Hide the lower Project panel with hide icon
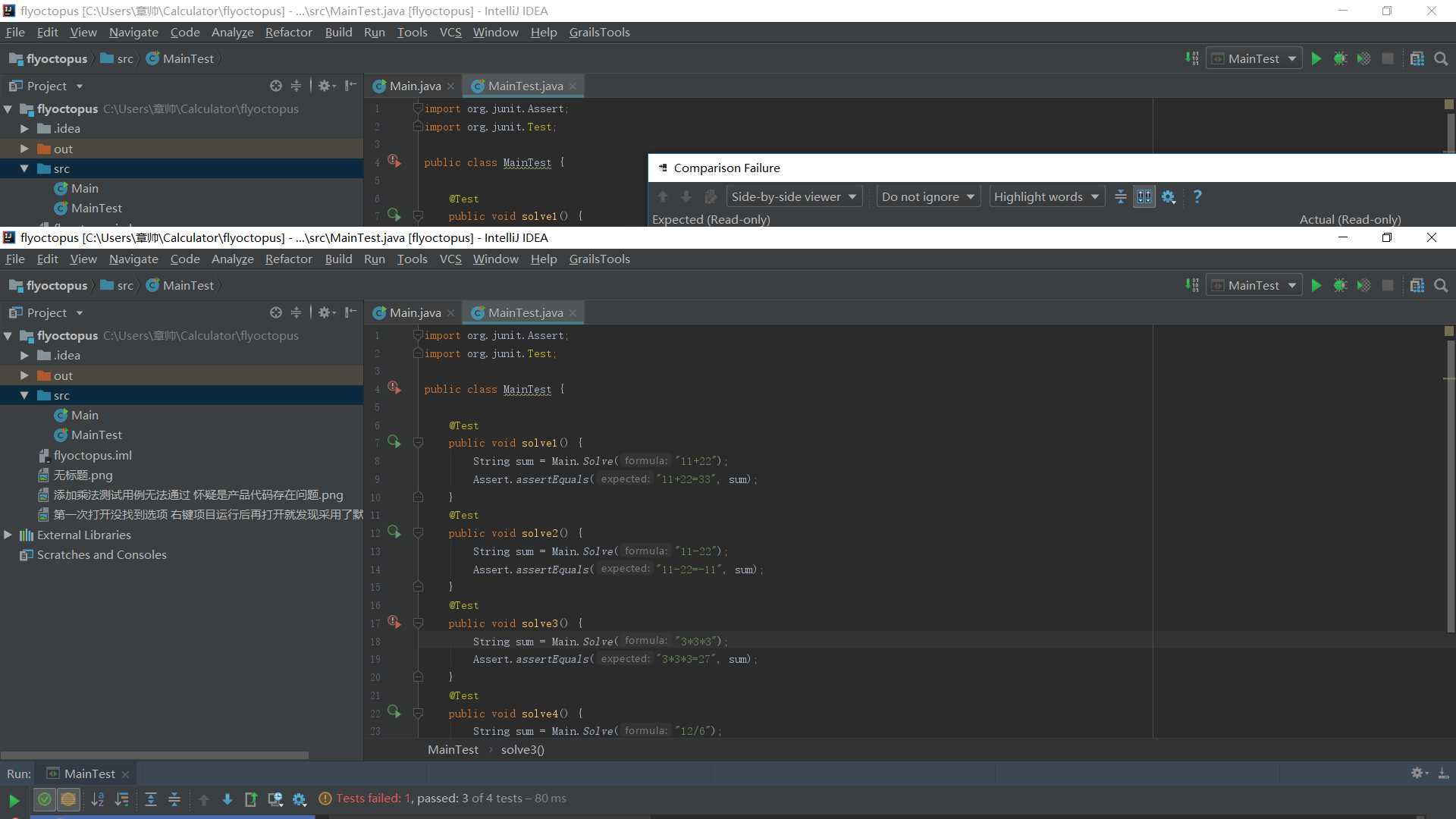Viewport: 1456px width, 819px height. 350,312
